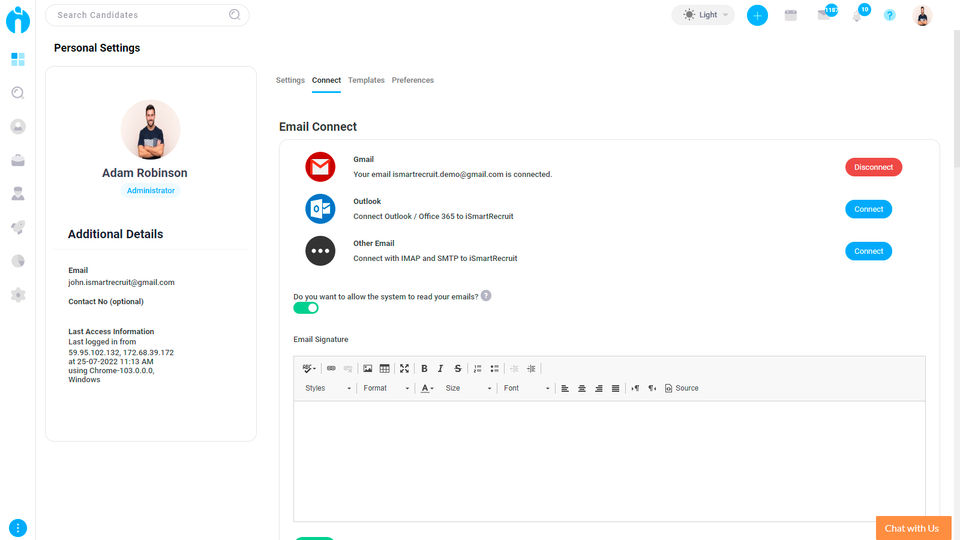This screenshot has width=960, height=540.
Task: Toggle allow system to read emails switch
Action: (306, 308)
